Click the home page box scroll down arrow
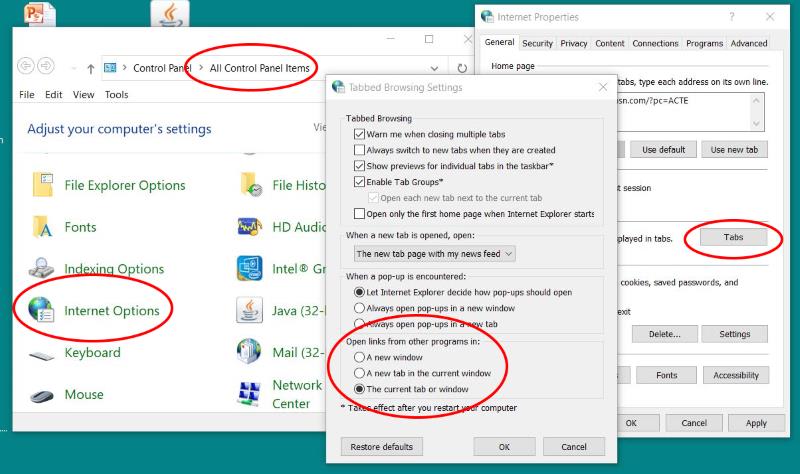The image size is (800, 474). coord(756,123)
